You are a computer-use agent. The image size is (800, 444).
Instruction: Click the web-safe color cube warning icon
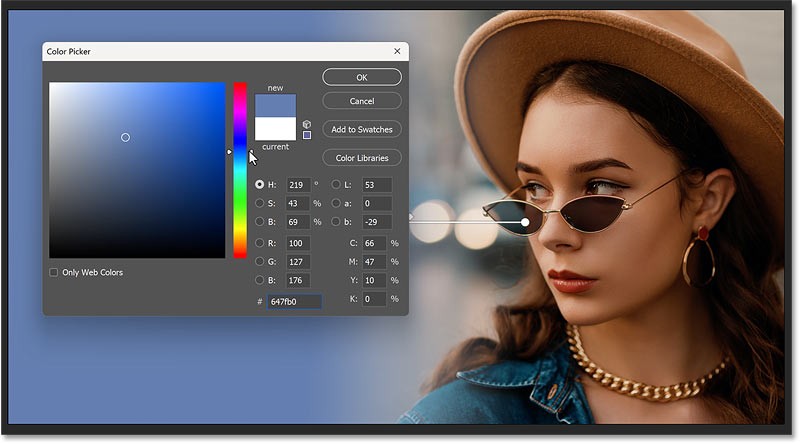[307, 124]
